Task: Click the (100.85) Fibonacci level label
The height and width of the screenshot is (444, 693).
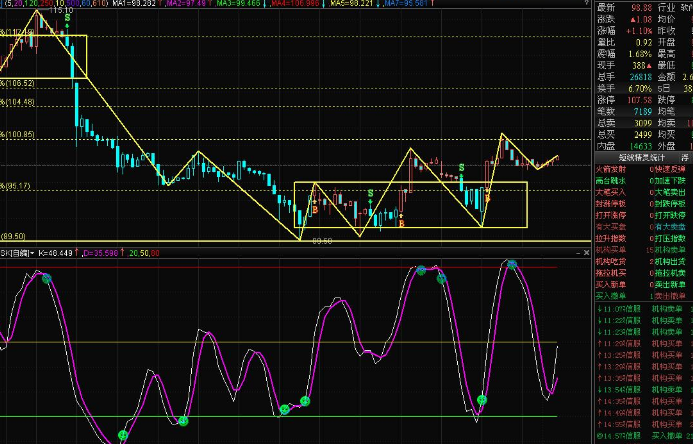Action: [x=19, y=134]
